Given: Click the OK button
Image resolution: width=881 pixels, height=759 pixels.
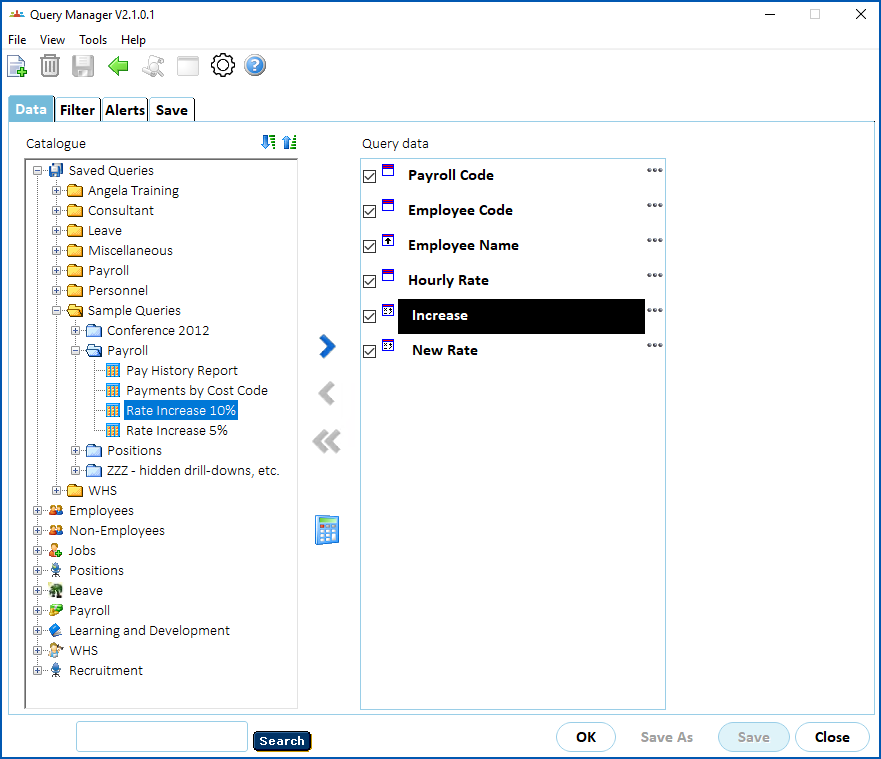Looking at the screenshot, I should point(586,737).
